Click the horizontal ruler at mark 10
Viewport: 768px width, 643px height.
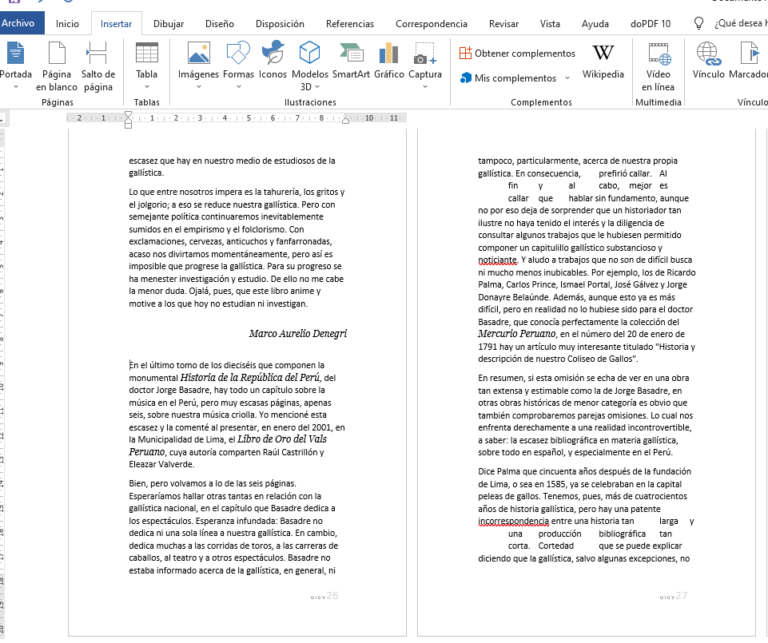point(369,118)
